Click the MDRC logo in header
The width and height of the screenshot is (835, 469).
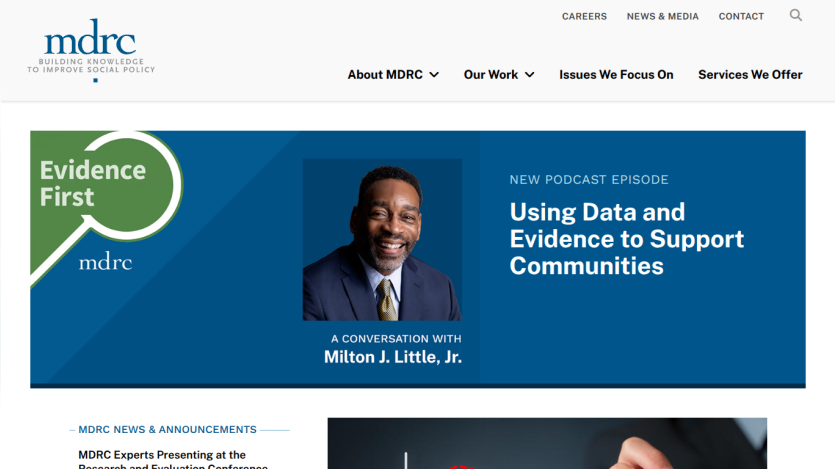click(x=91, y=50)
